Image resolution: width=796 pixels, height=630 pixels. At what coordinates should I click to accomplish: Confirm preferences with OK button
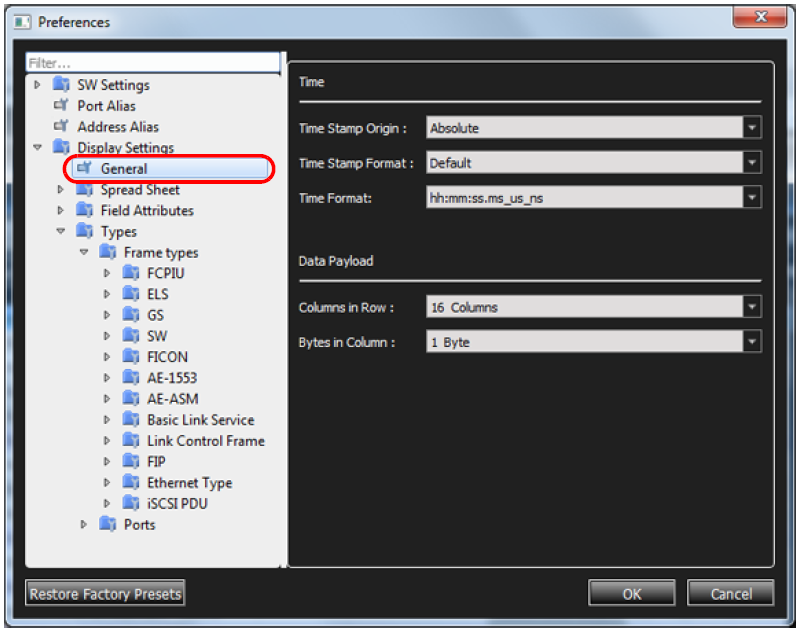point(632,593)
